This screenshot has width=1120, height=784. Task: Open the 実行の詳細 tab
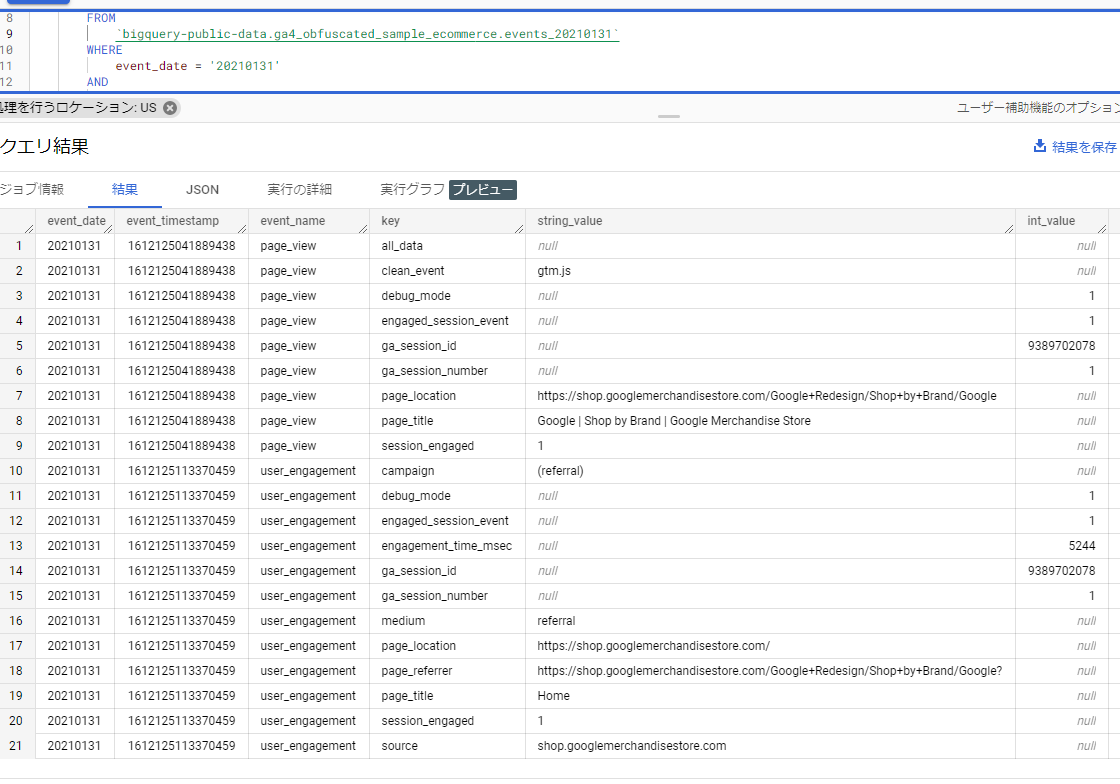click(x=299, y=189)
